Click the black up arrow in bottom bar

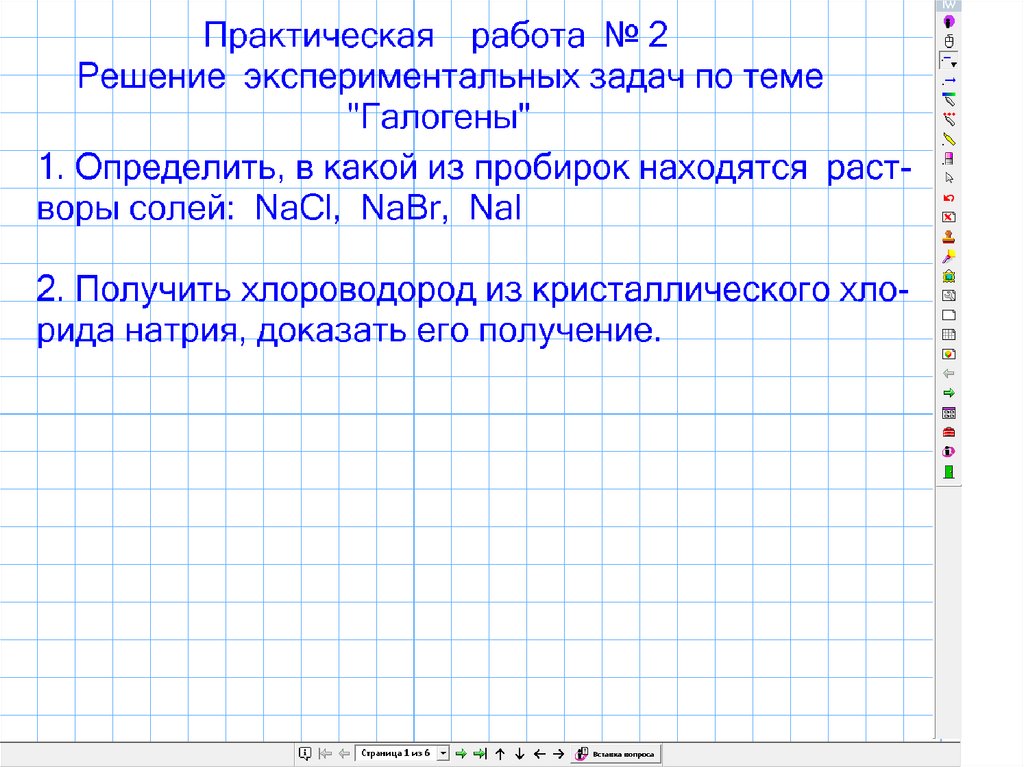point(500,753)
